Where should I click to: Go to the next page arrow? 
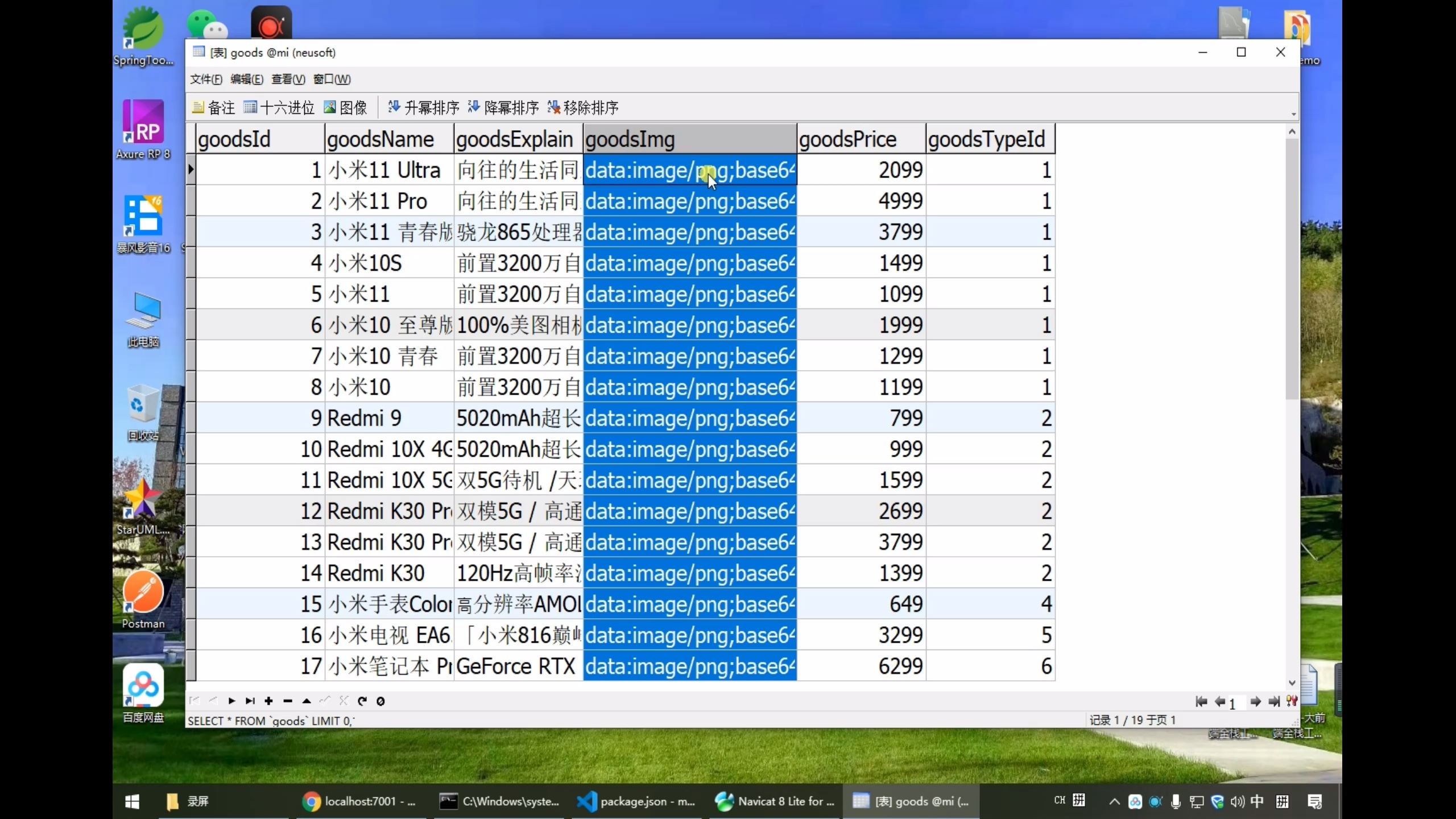pyautogui.click(x=1255, y=701)
